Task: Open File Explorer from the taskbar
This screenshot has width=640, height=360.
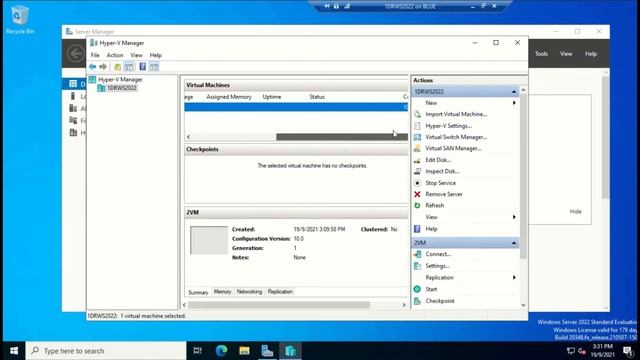Action: (244, 351)
